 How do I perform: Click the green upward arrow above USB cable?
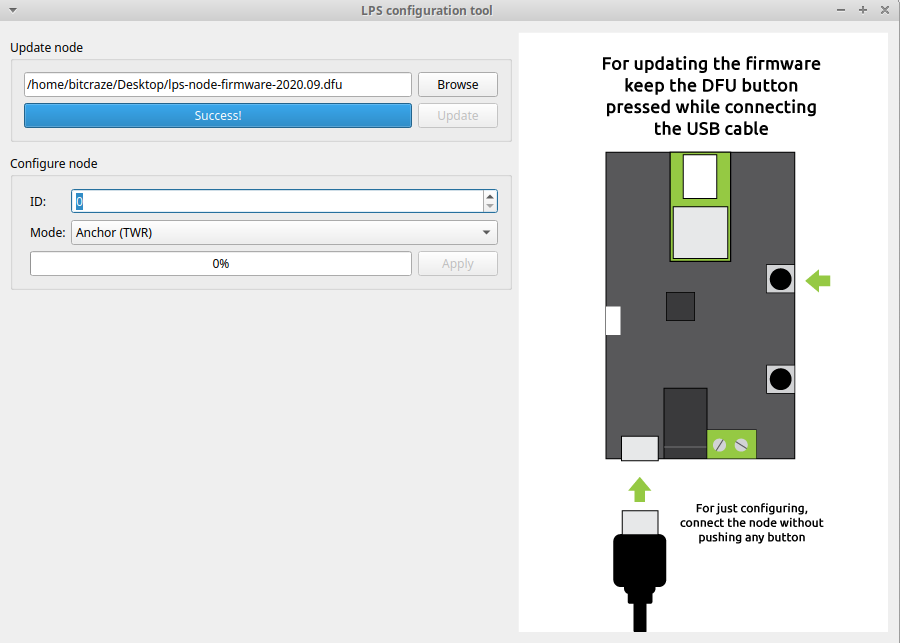click(640, 488)
